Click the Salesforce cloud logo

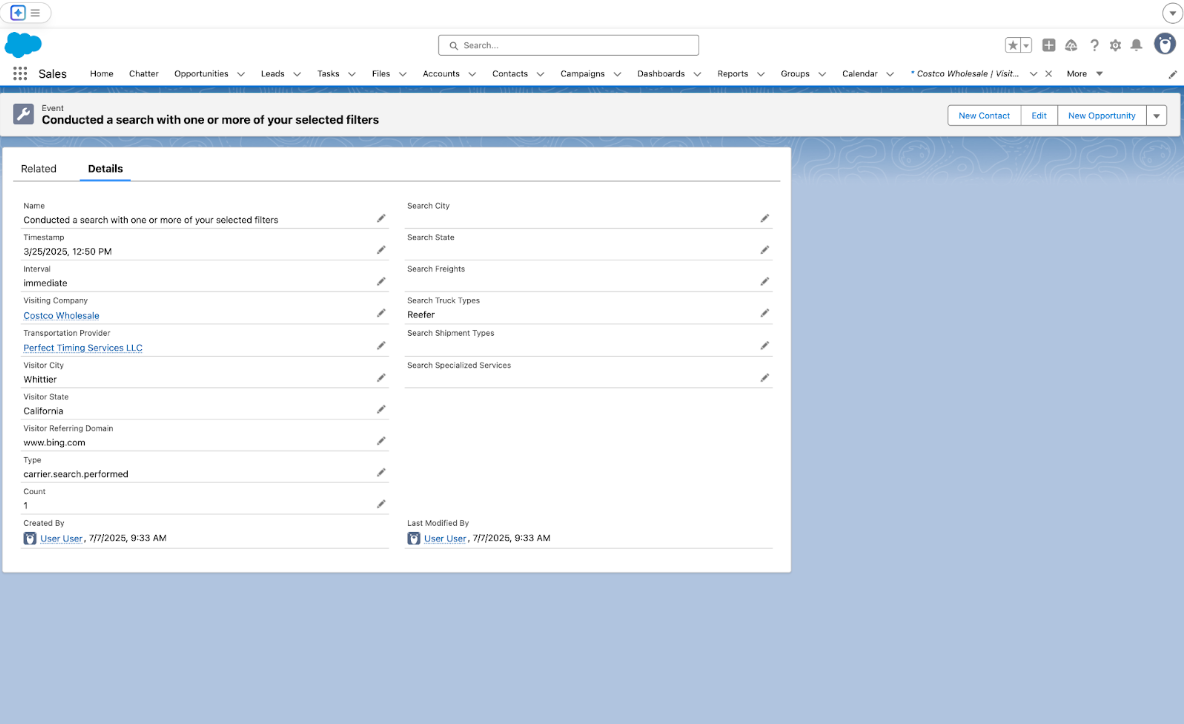23,45
